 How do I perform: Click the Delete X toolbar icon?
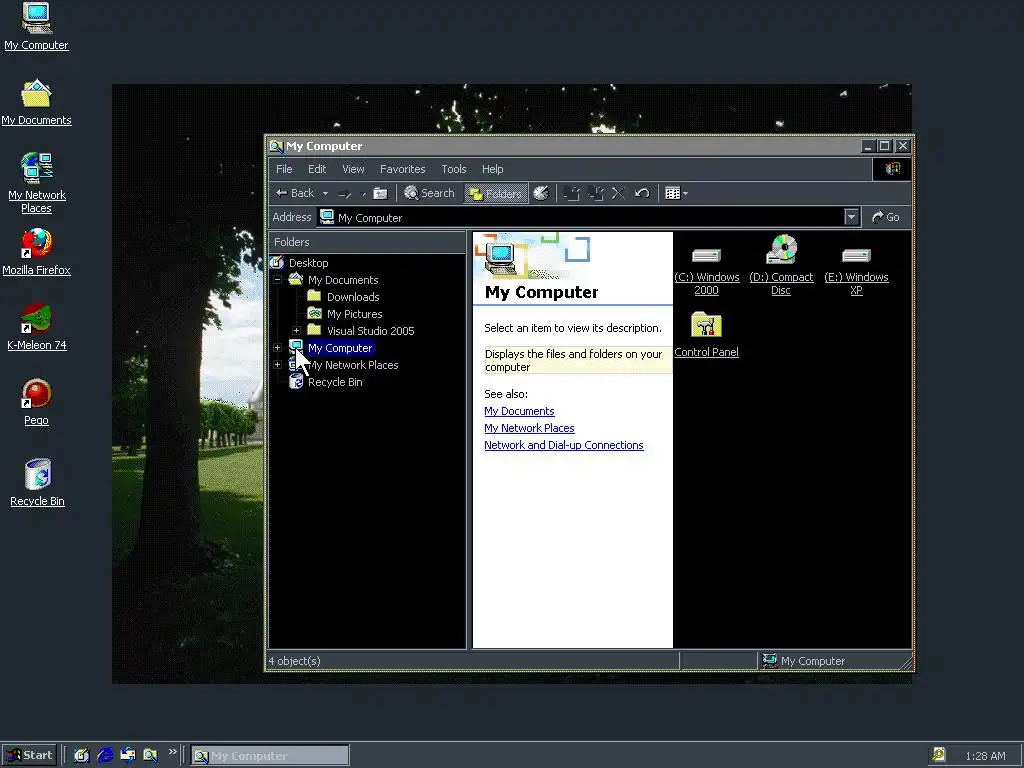(618, 193)
